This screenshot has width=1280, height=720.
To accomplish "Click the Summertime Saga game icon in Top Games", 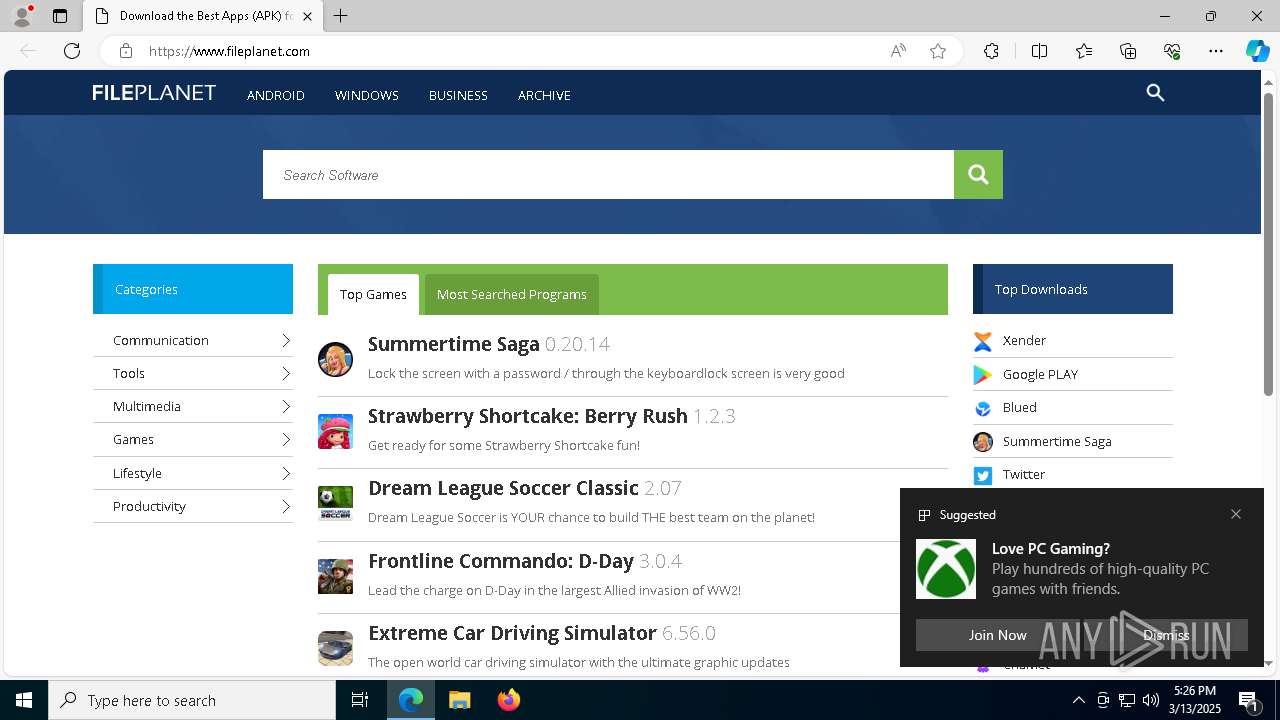I will coord(335,359).
